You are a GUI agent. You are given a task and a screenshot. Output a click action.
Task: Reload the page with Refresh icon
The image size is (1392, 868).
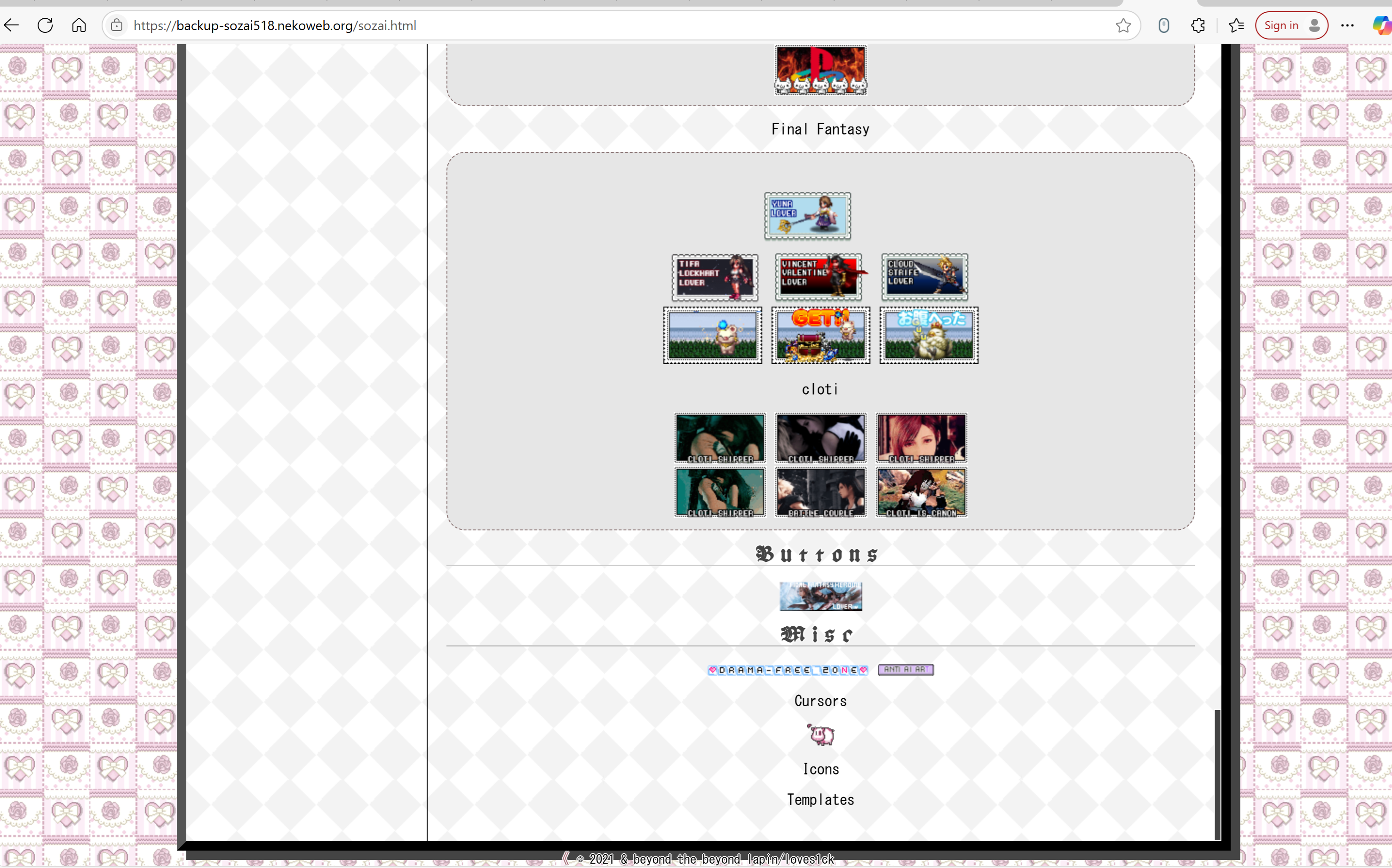pos(45,25)
